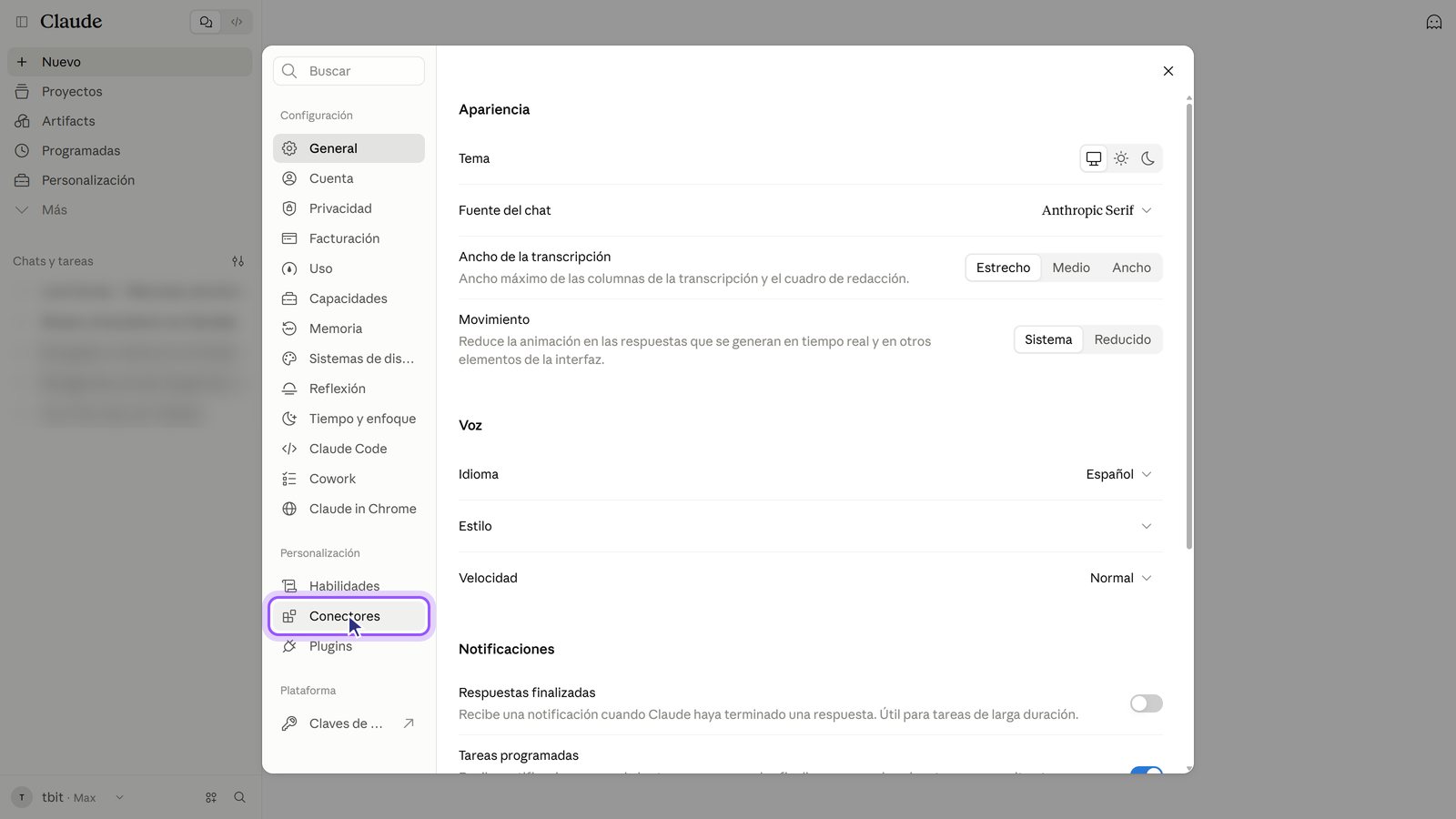Click the search icon in bottom bar
The image size is (1456, 819).
coord(240,797)
